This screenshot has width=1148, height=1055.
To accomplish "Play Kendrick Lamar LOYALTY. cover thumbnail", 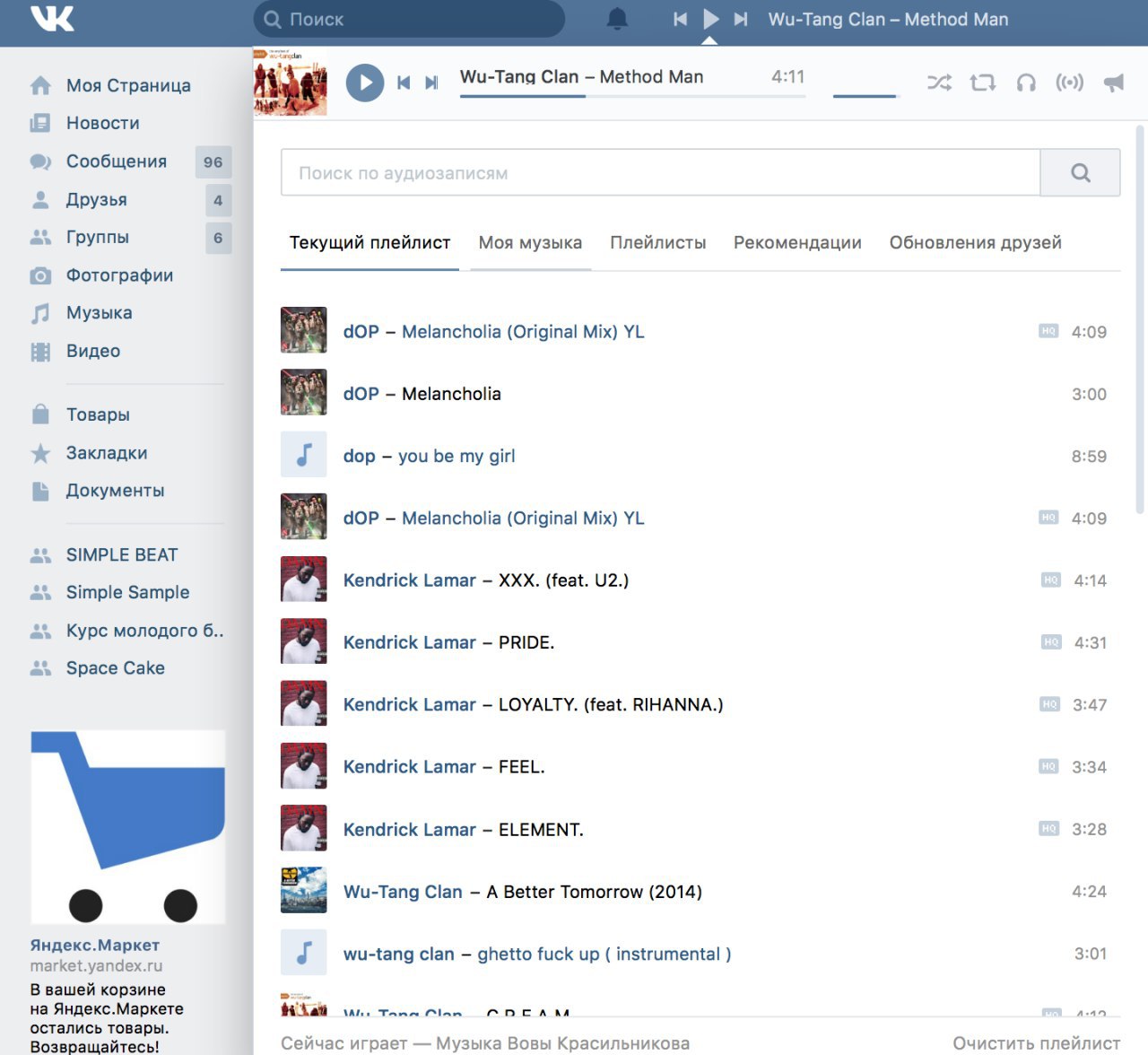I will (x=304, y=704).
